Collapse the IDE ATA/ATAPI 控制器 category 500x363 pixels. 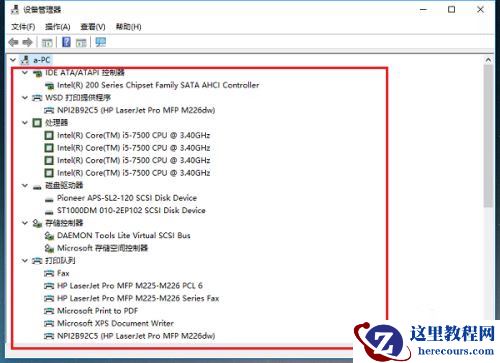pyautogui.click(x=25, y=72)
